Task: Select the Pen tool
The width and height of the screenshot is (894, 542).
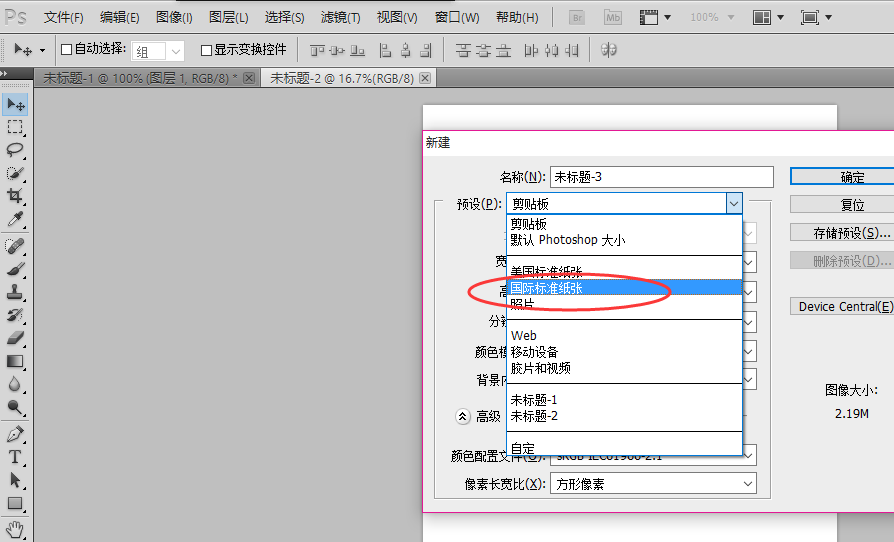Action: click(15, 434)
